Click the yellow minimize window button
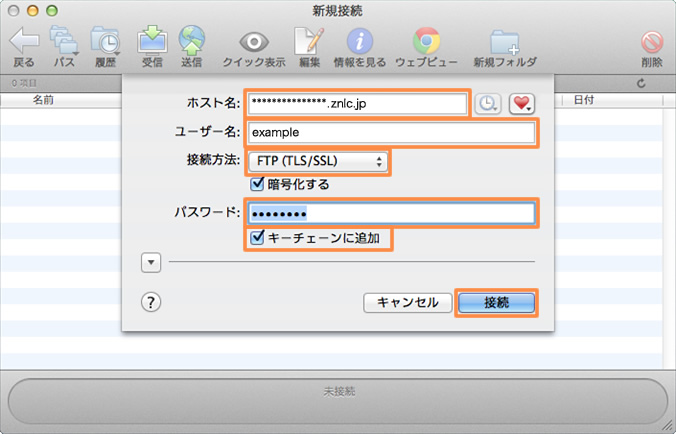Image resolution: width=676 pixels, height=434 pixels. [x=33, y=11]
